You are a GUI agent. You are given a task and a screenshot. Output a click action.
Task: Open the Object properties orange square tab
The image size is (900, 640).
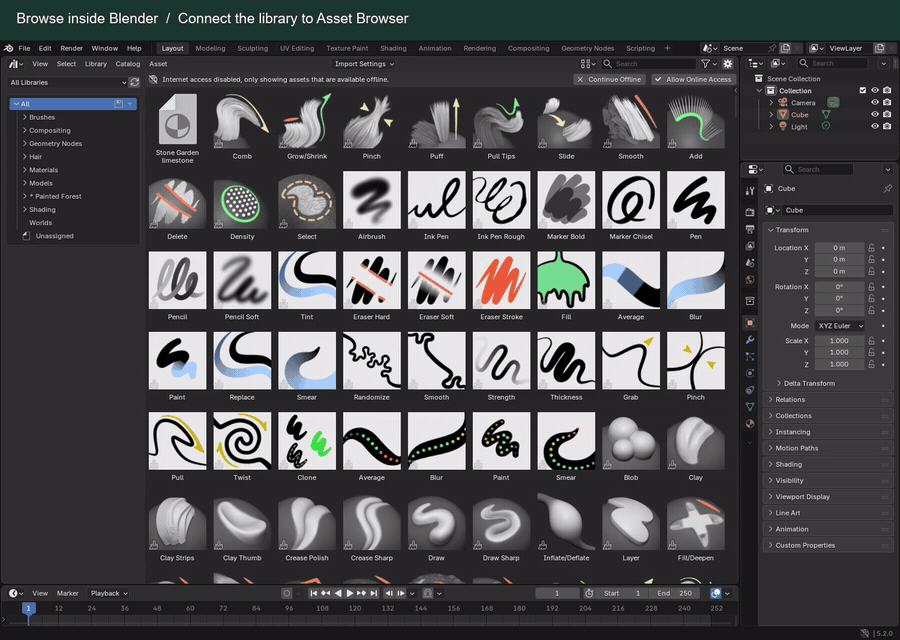750,323
